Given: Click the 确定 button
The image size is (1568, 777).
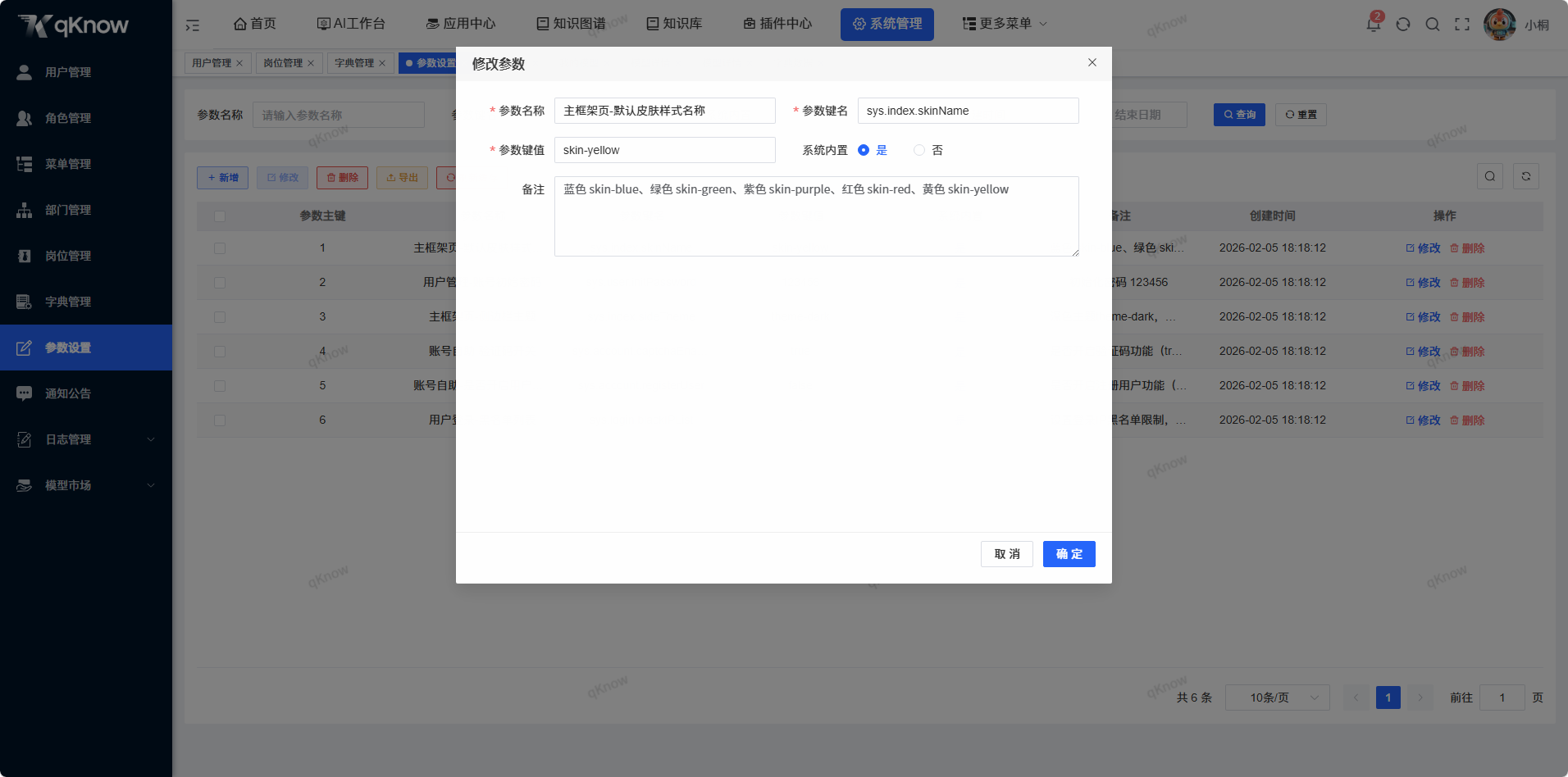Looking at the screenshot, I should [x=1069, y=554].
